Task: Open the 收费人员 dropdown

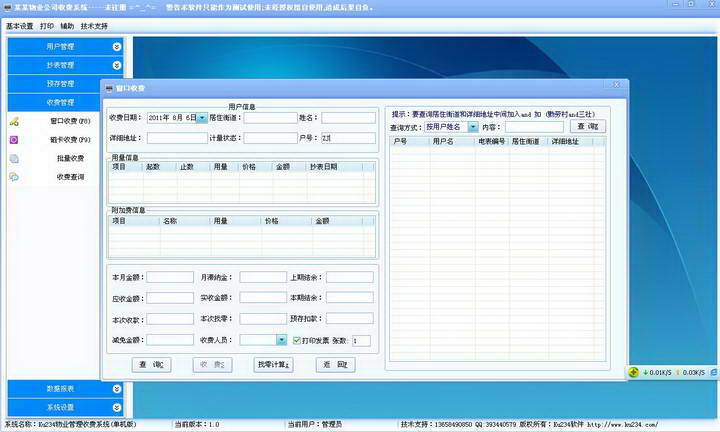Action: coord(281,340)
